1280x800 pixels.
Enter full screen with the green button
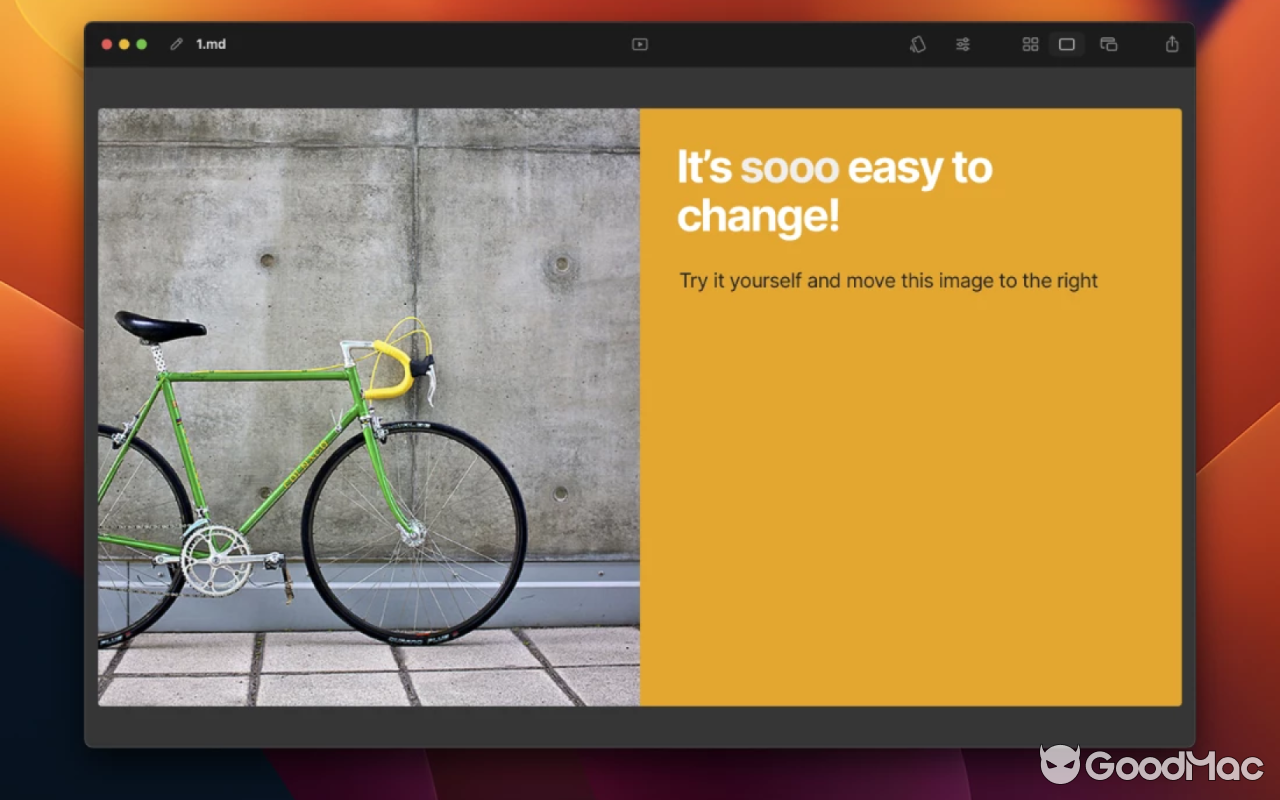point(142,44)
